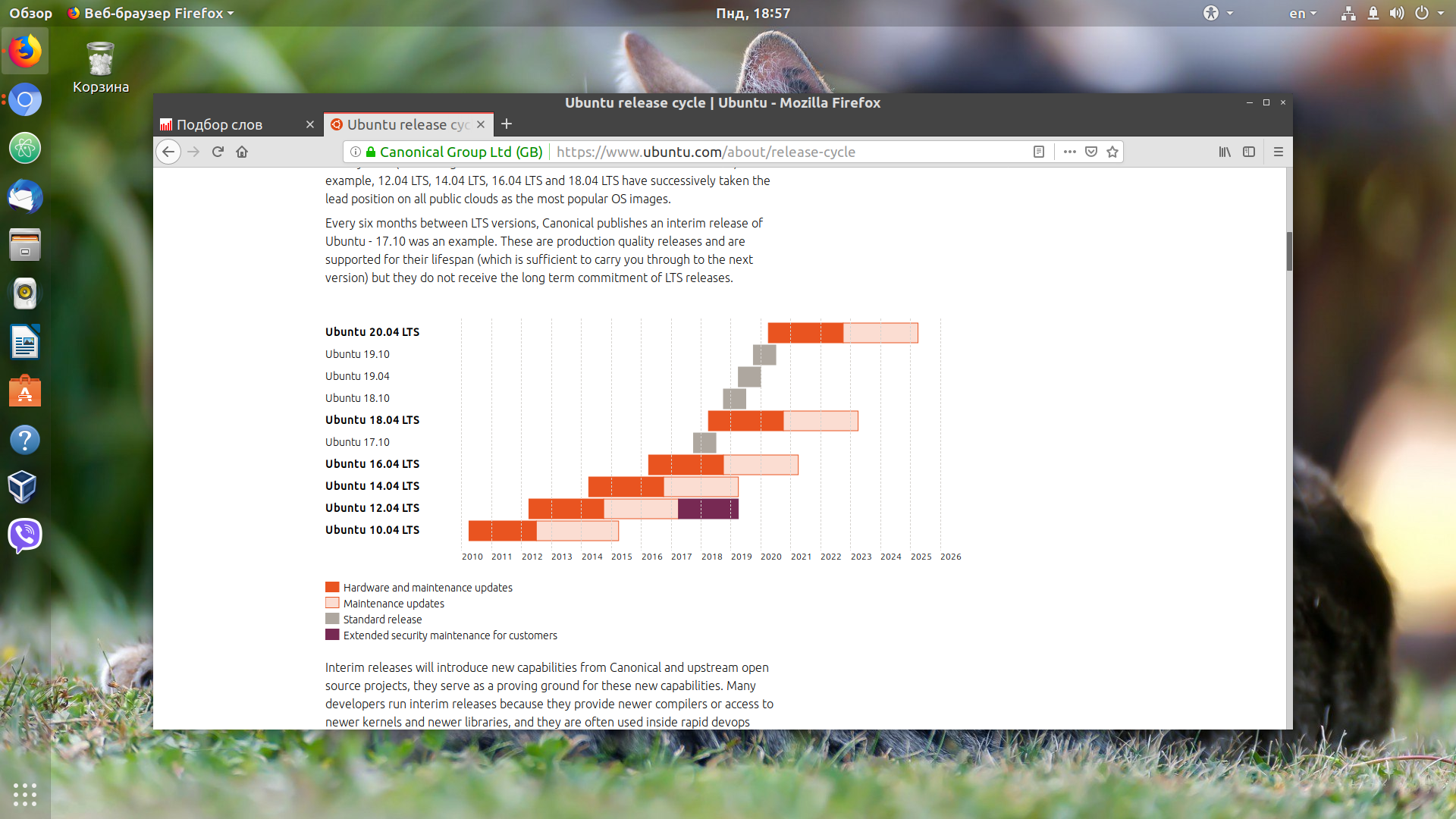Click the gray Standard release legend swatch
This screenshot has height=819, width=1456.
coord(332,619)
